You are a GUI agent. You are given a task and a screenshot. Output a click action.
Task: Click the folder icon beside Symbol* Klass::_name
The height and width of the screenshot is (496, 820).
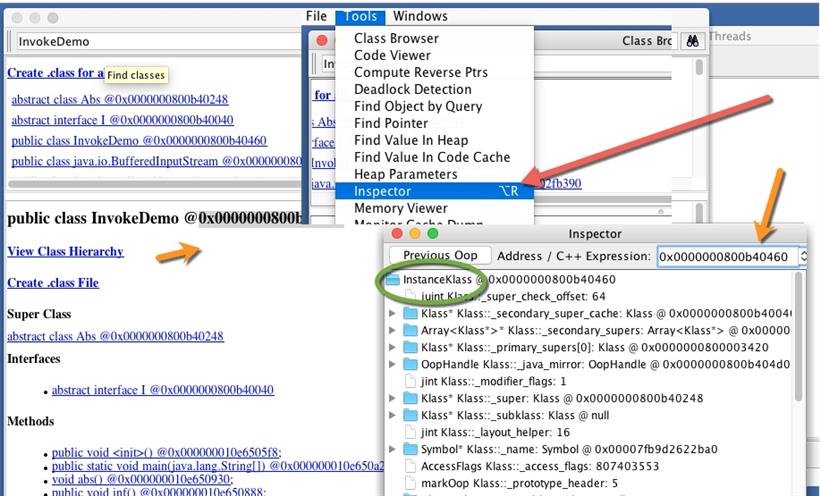click(x=411, y=449)
